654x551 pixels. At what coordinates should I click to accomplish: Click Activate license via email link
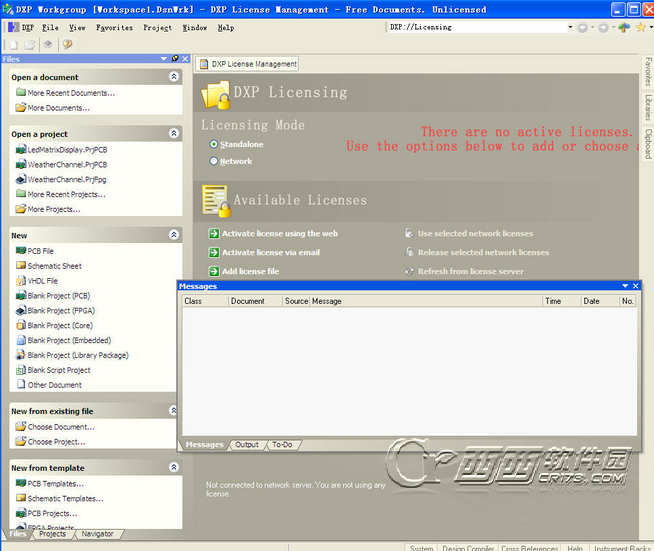pyautogui.click(x=271, y=252)
